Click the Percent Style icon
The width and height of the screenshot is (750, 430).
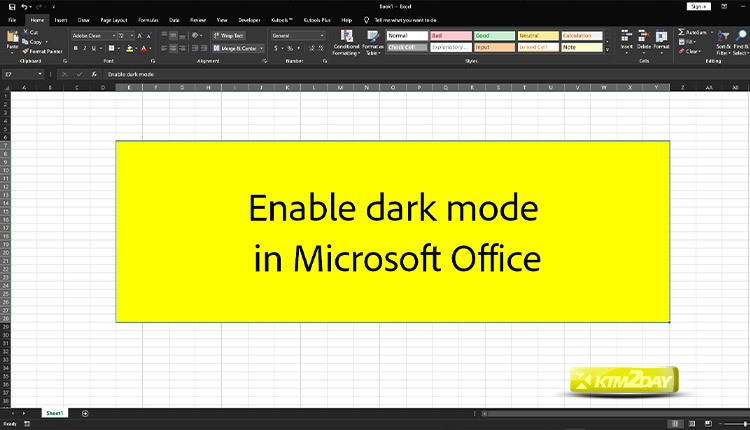point(290,48)
